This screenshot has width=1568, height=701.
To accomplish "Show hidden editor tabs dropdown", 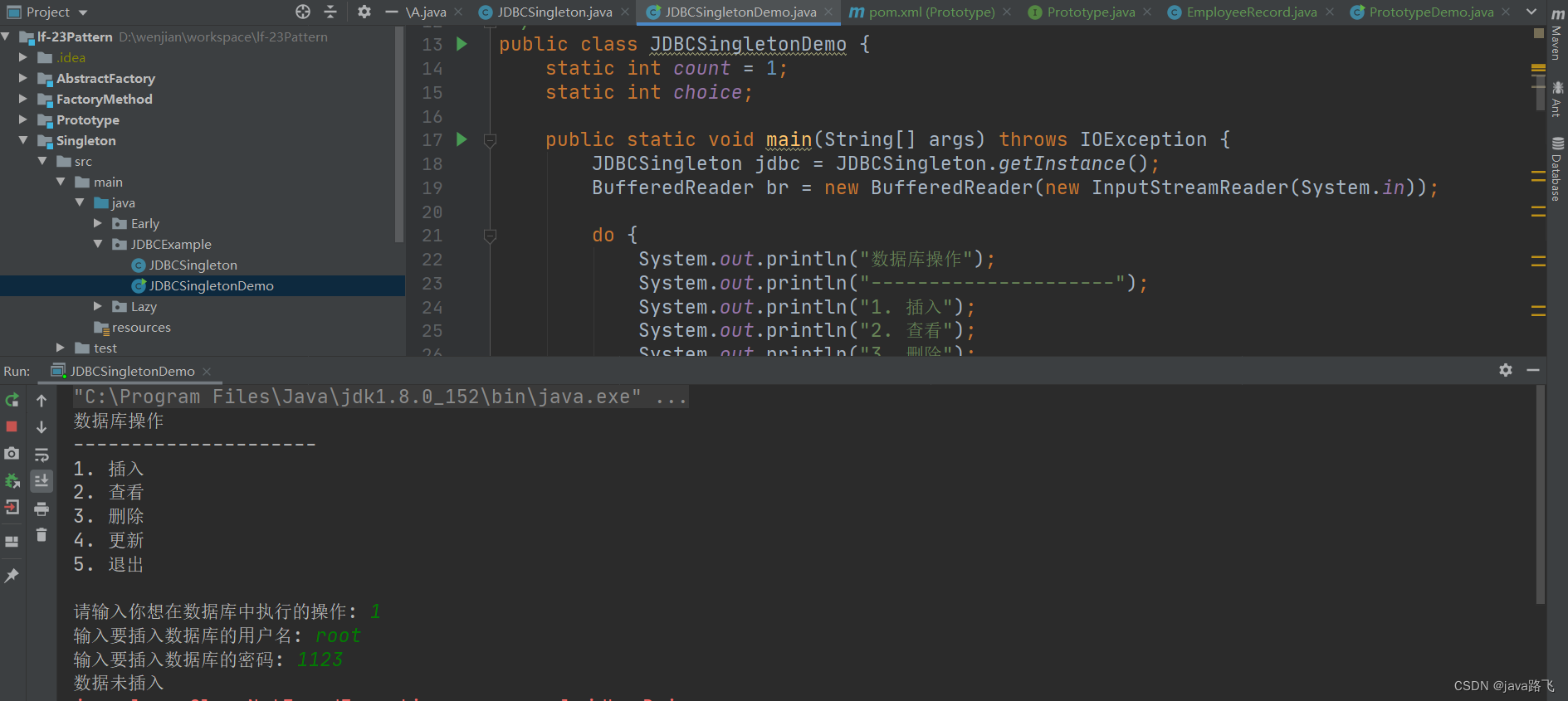I will click(1531, 12).
